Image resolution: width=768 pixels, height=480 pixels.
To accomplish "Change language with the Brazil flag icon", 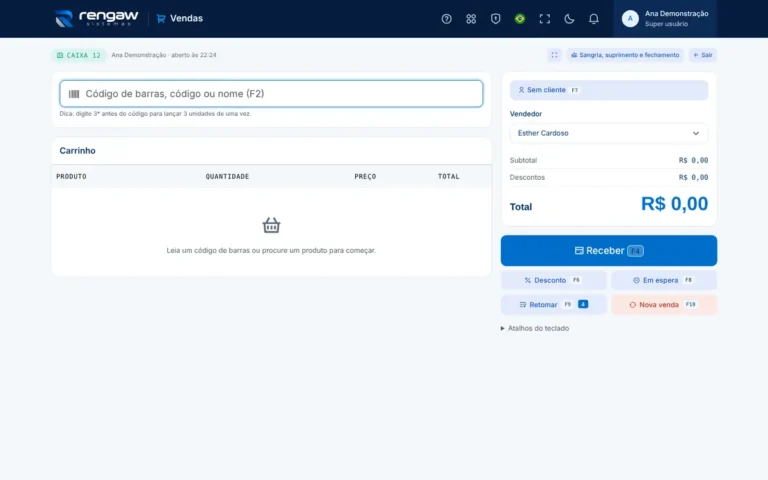I will [520, 19].
